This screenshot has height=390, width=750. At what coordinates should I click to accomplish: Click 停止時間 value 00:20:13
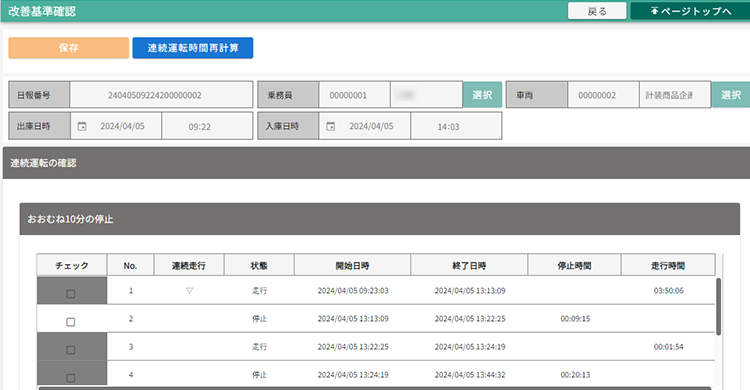pyautogui.click(x=575, y=375)
